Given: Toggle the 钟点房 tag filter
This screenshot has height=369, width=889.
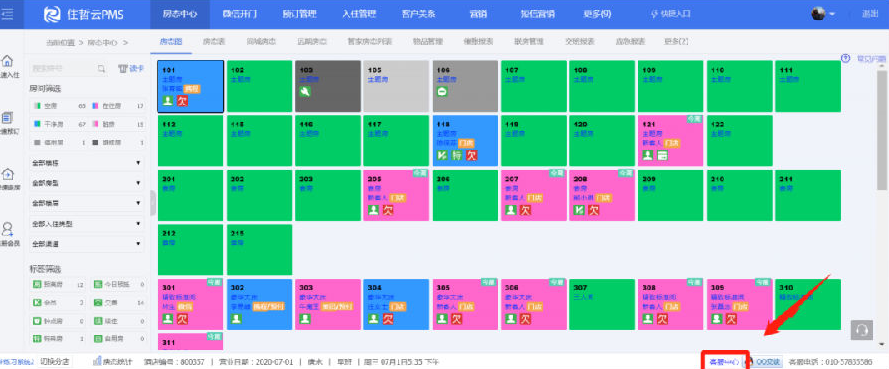Looking at the screenshot, I should point(59,321).
